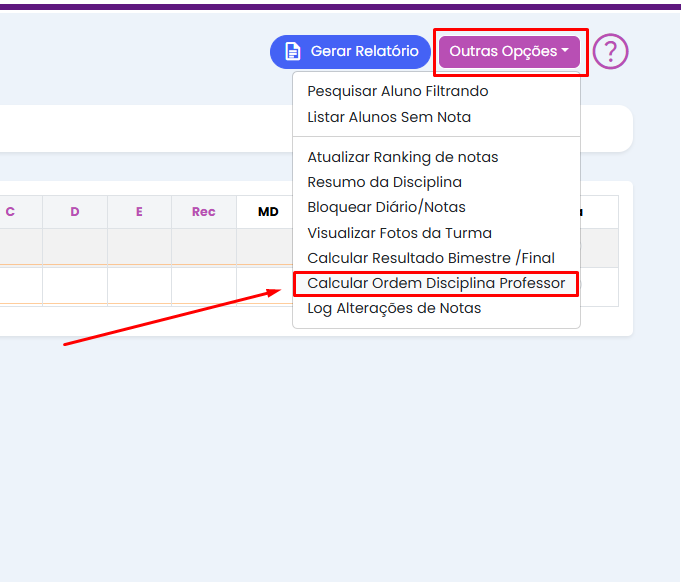This screenshot has width=681, height=582.
Task: Click the C column header
Action: click(x=10, y=212)
